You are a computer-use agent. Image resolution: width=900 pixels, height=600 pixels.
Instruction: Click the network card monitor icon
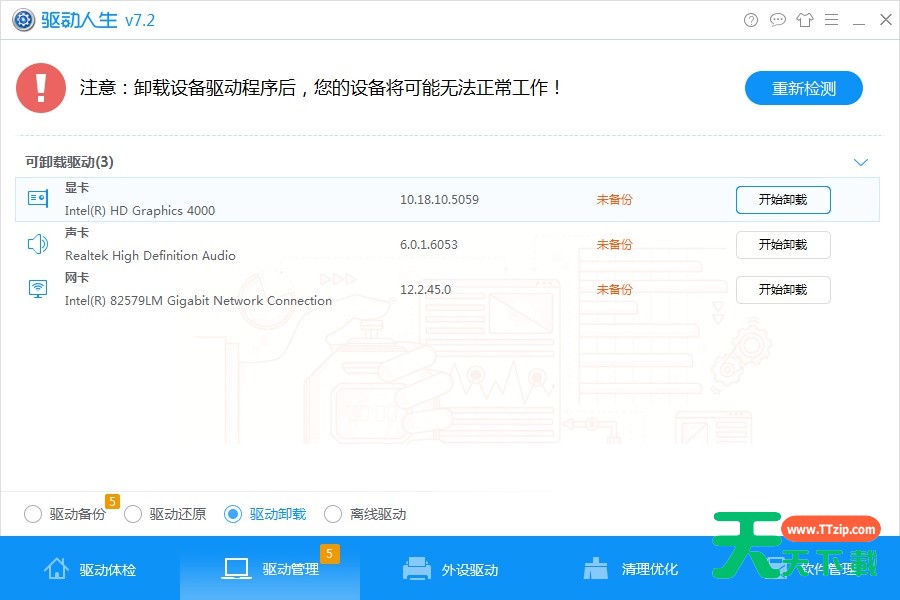coord(38,289)
